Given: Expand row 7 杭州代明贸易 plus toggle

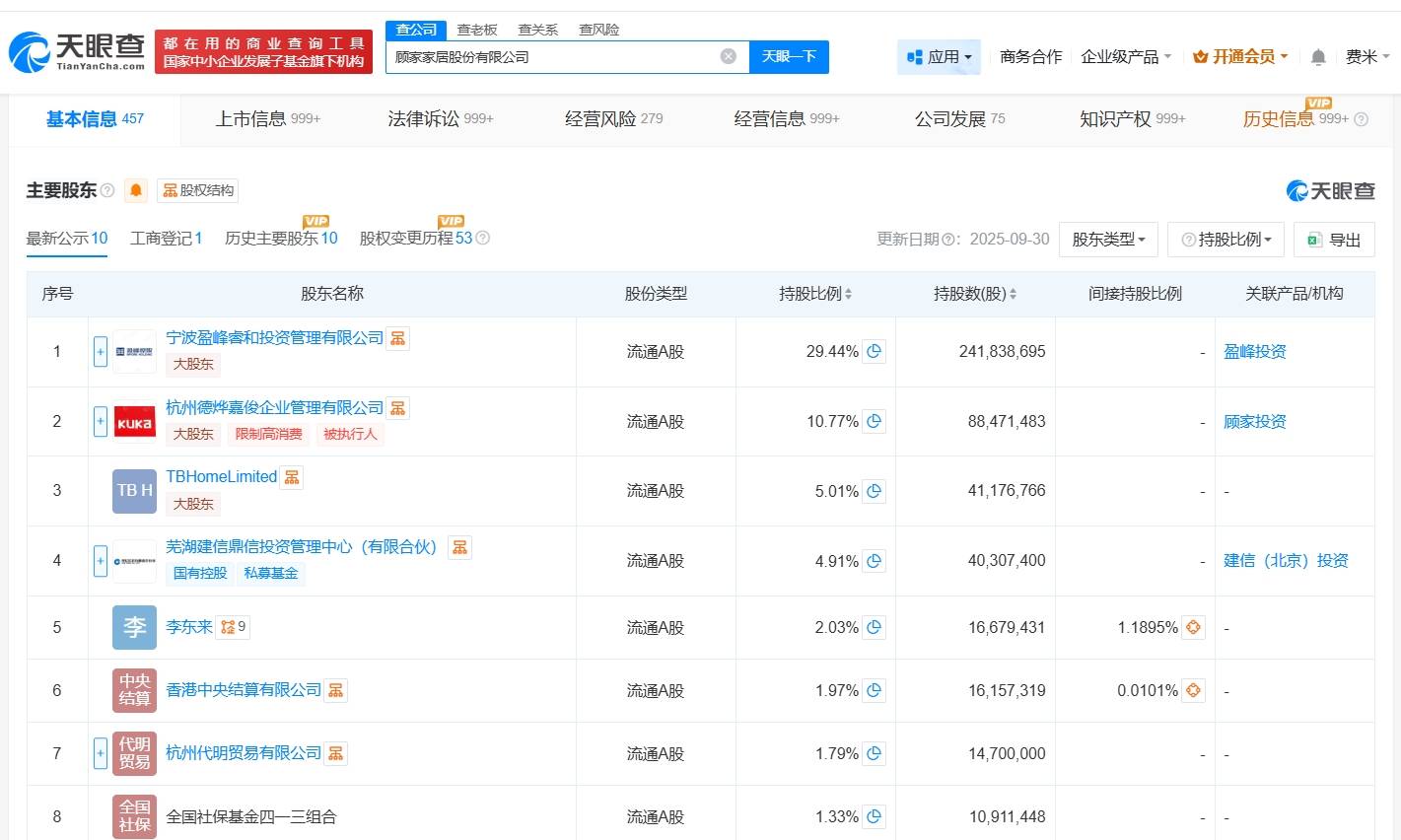Looking at the screenshot, I should coord(101,754).
